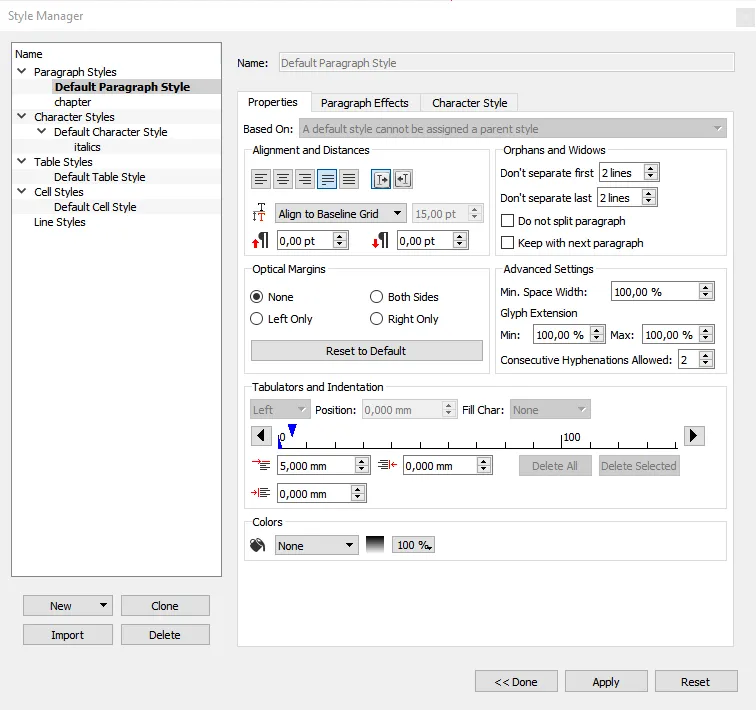
Task: Select Right Only optical margins
Action: (x=376, y=319)
